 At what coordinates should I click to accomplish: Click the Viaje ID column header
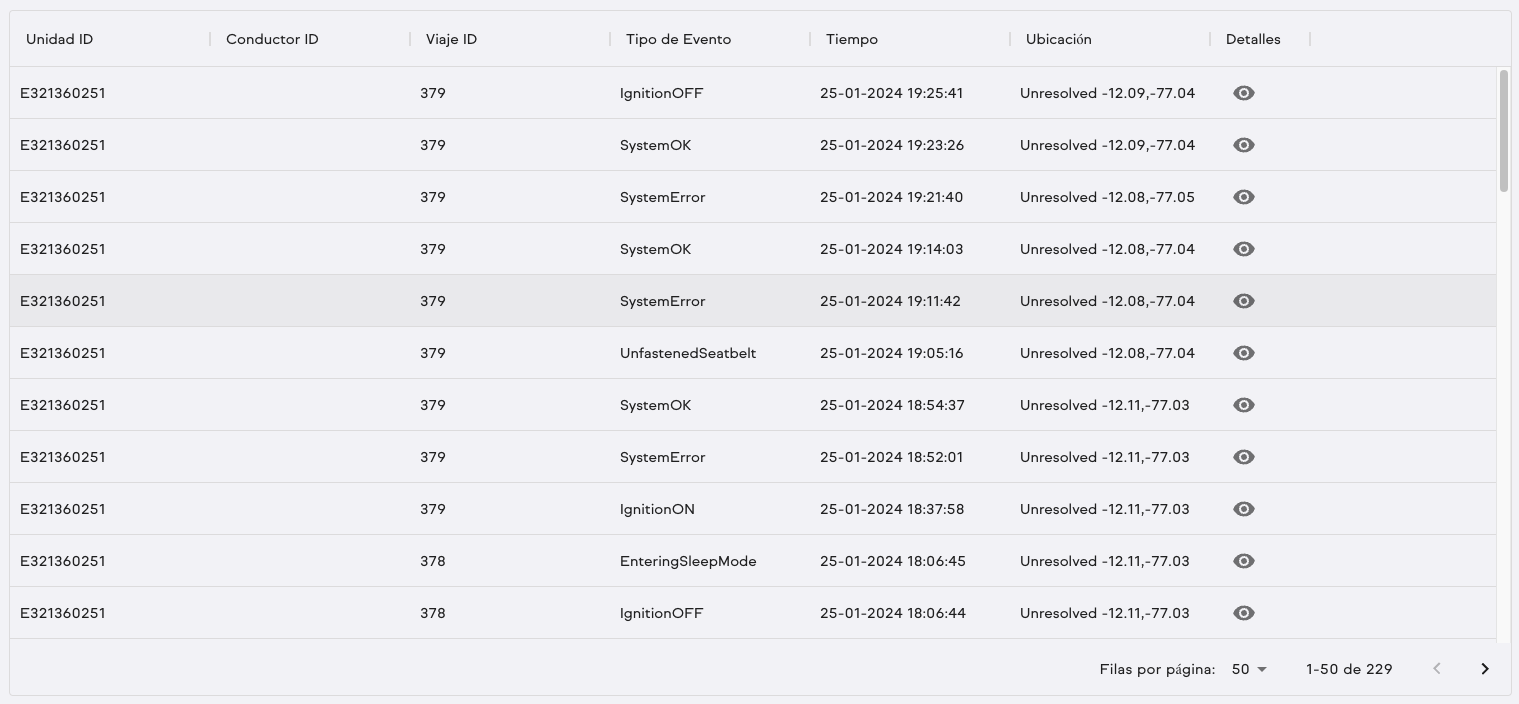point(451,39)
